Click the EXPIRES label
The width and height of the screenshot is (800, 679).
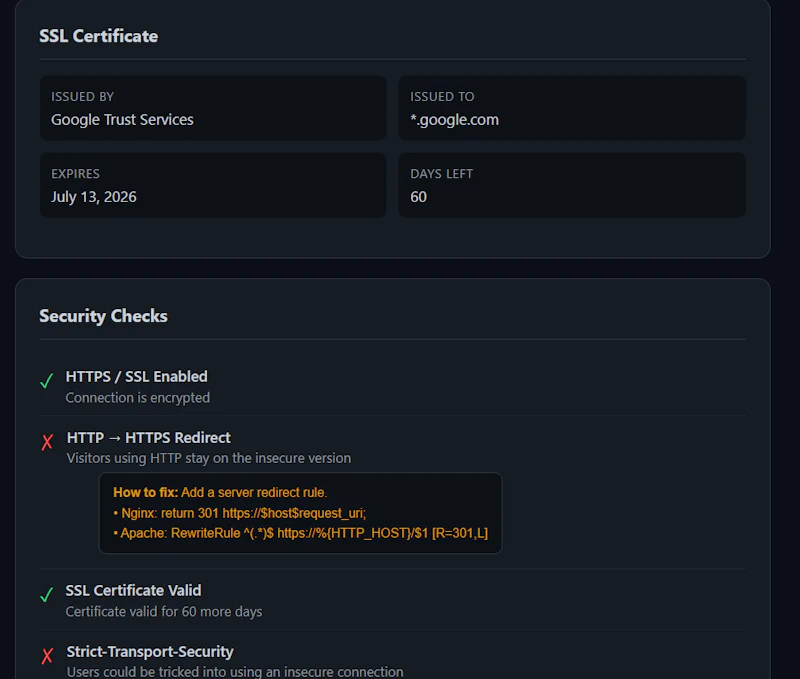click(76, 174)
